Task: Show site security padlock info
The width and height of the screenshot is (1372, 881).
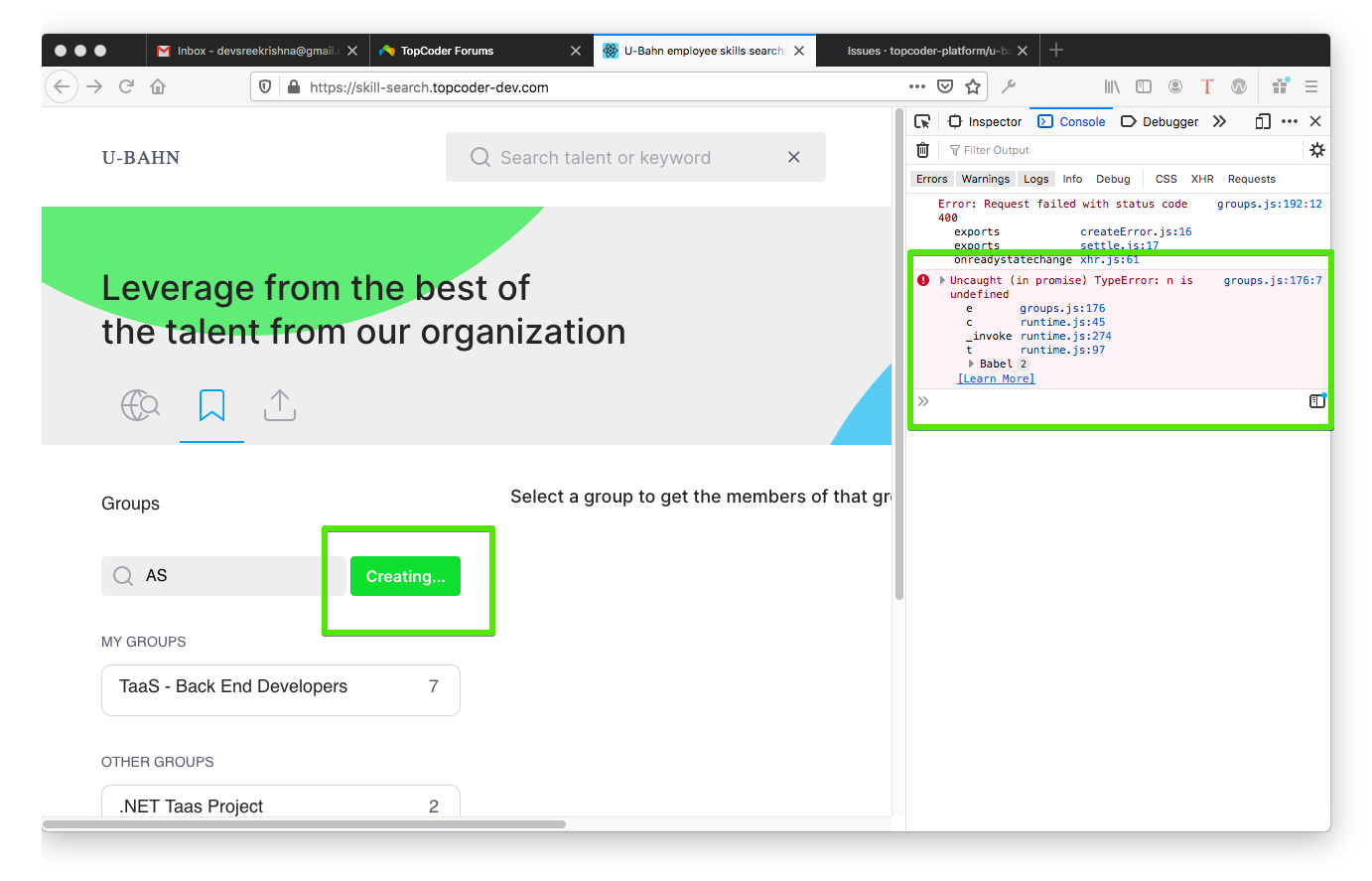Action: click(293, 87)
